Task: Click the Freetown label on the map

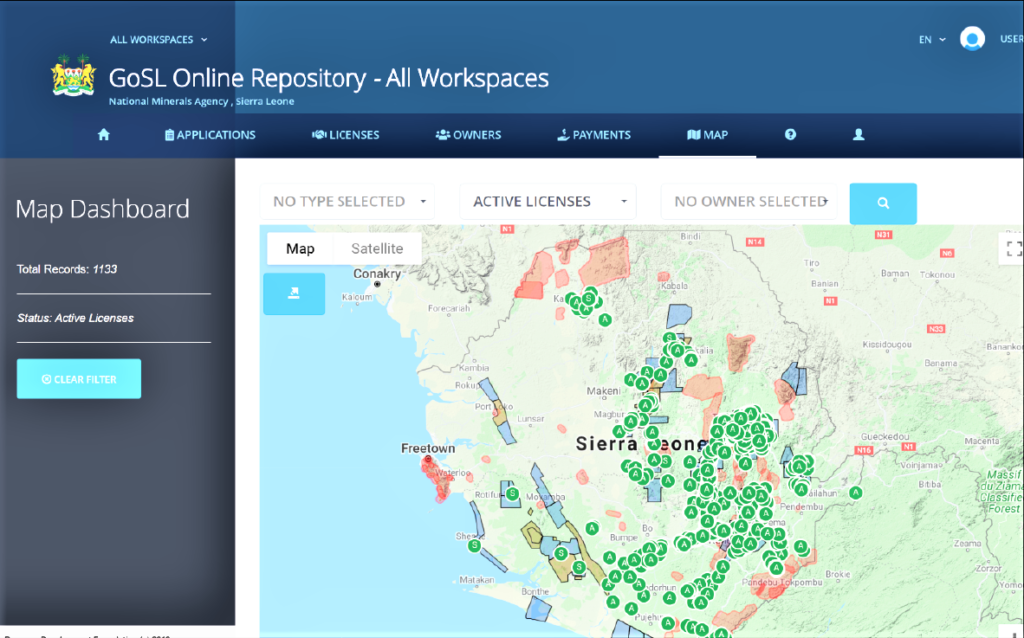Action: pos(428,449)
